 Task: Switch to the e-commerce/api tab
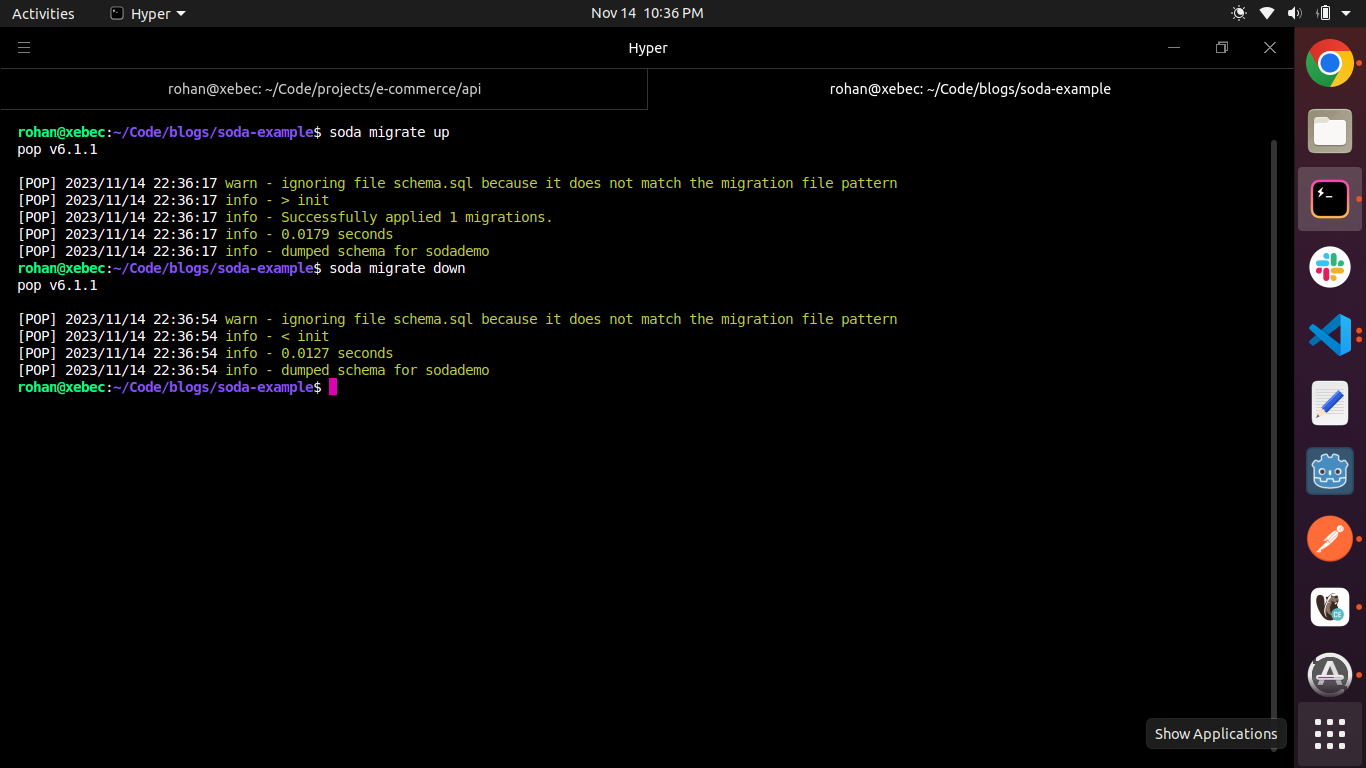324,89
